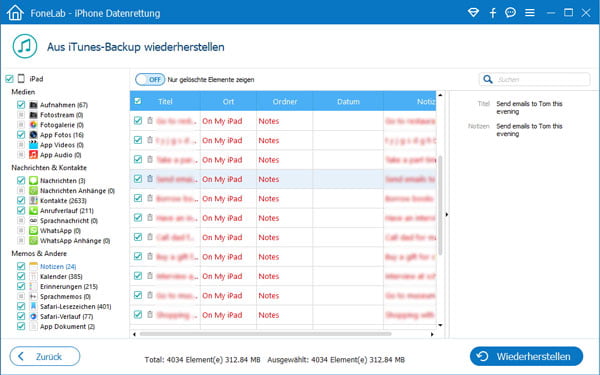Viewport: 600px width, 375px height.
Task: Select the Safari-Verlauf category icon
Action: [33, 316]
